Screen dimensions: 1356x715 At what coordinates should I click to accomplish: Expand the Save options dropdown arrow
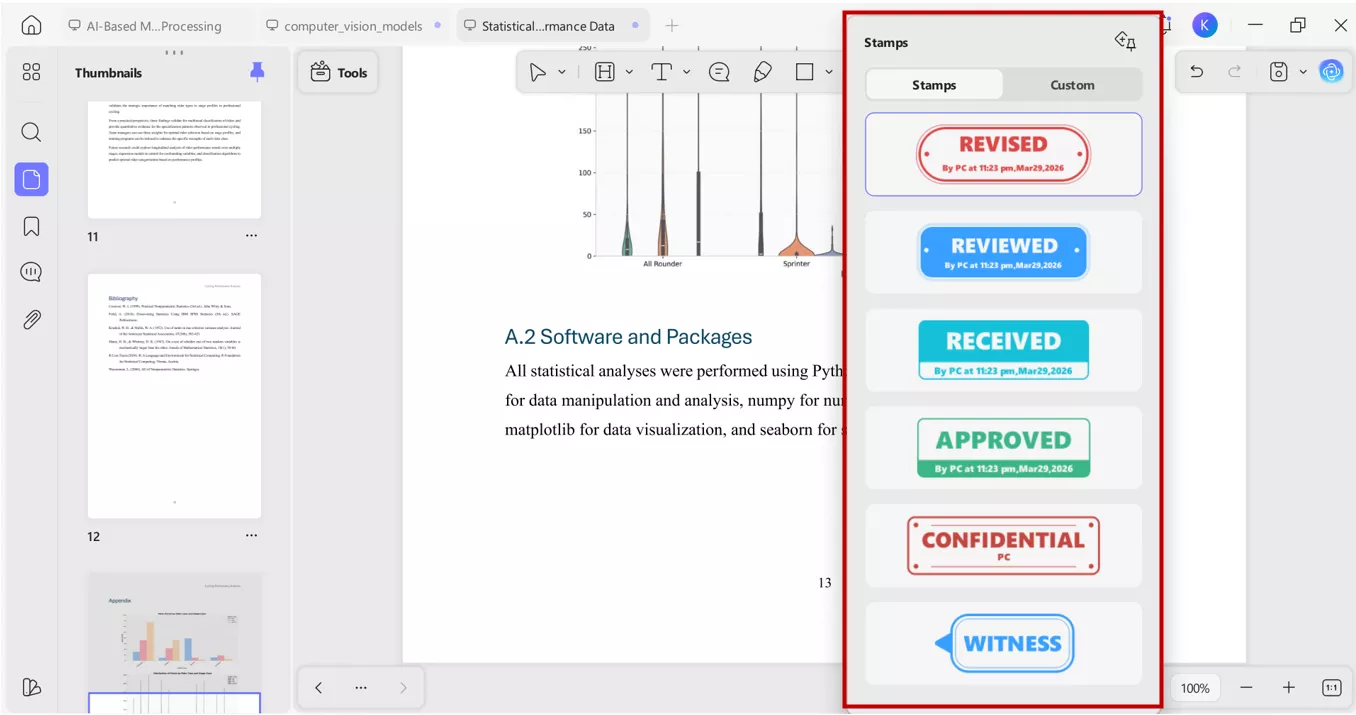(1303, 72)
